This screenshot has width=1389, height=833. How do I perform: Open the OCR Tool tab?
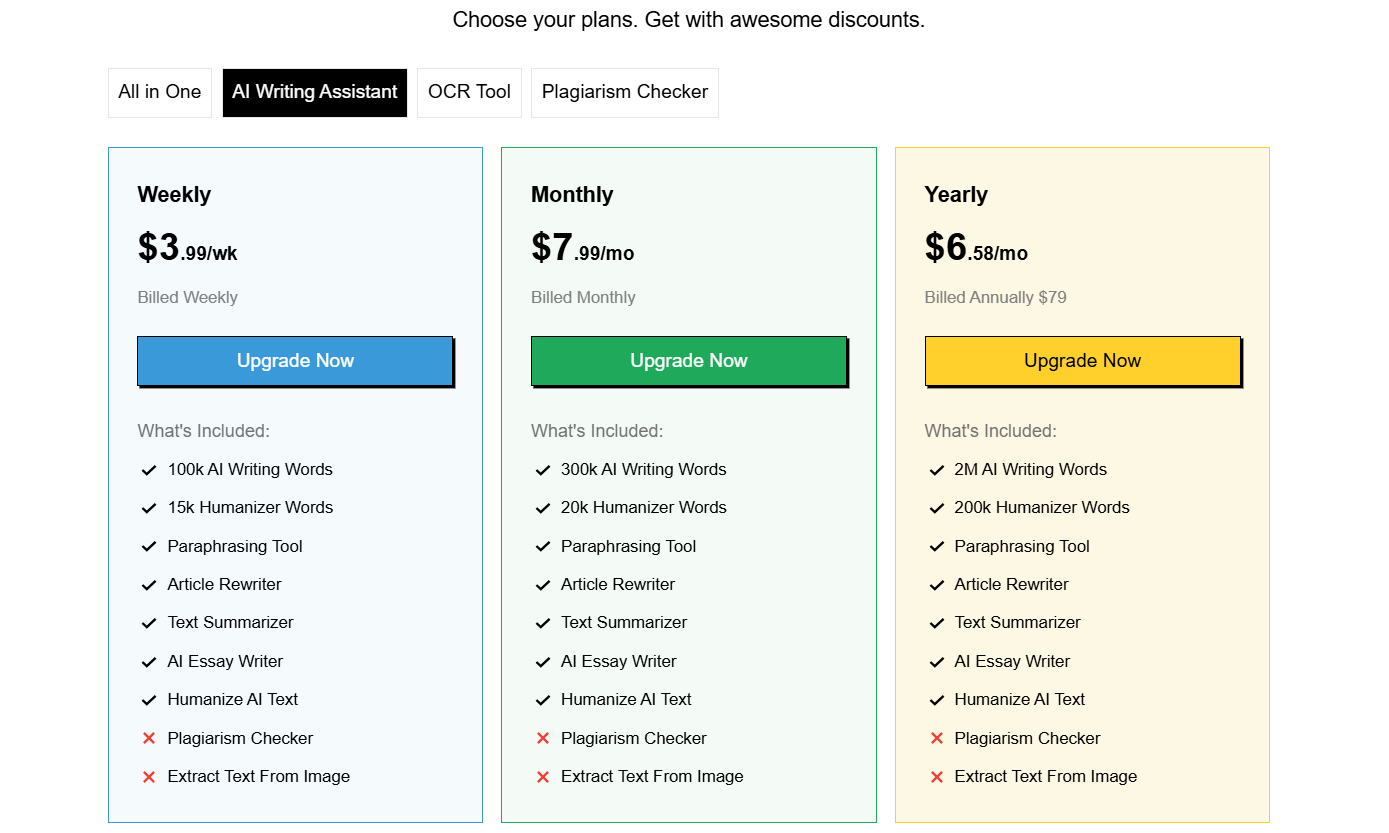point(469,92)
